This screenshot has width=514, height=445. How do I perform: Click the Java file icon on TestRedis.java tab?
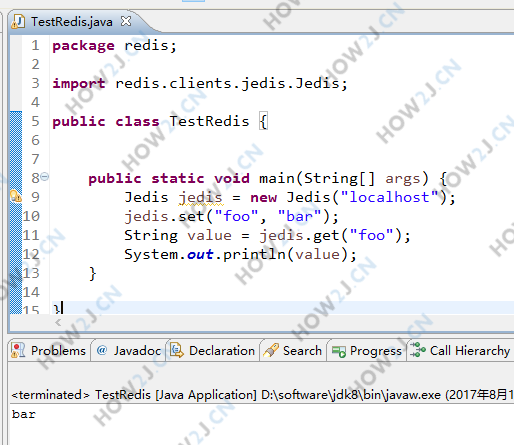click(18, 22)
